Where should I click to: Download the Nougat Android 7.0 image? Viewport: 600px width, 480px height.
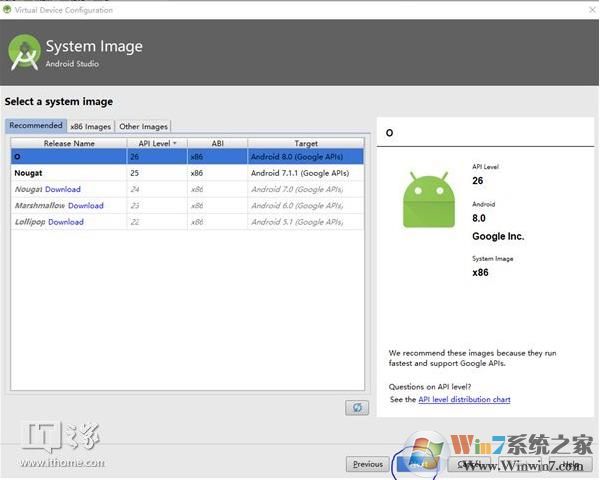63,189
